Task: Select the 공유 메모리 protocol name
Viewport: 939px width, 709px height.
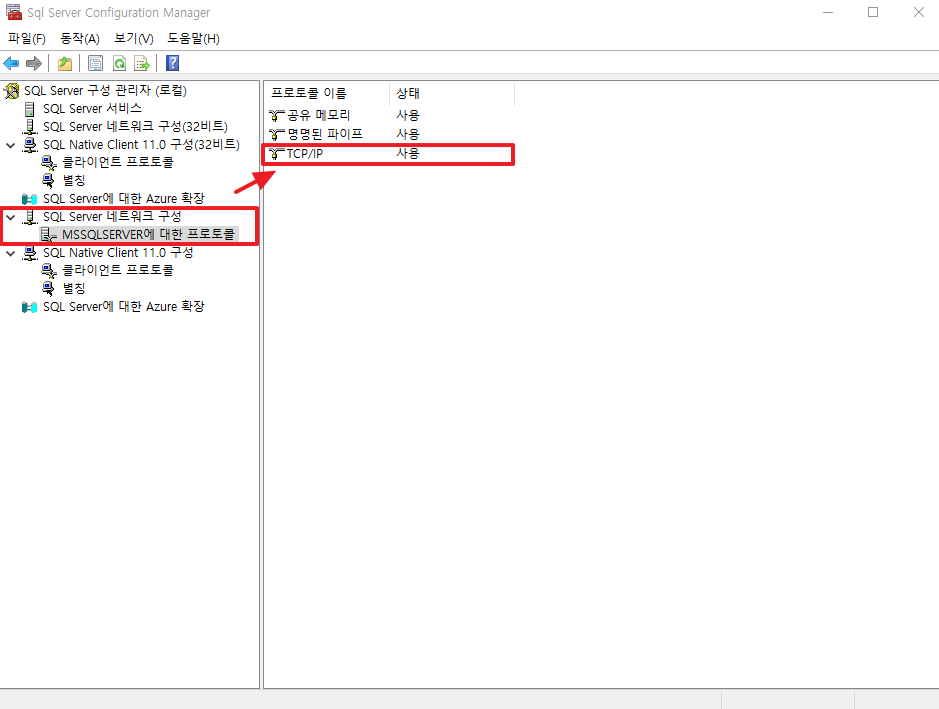Action: 319,115
